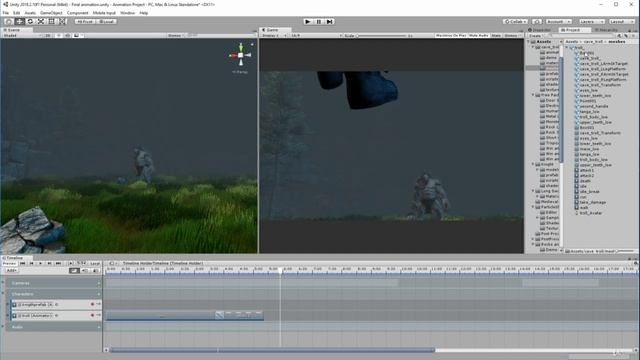Toggle the 2D scene view button

click(x=48, y=36)
